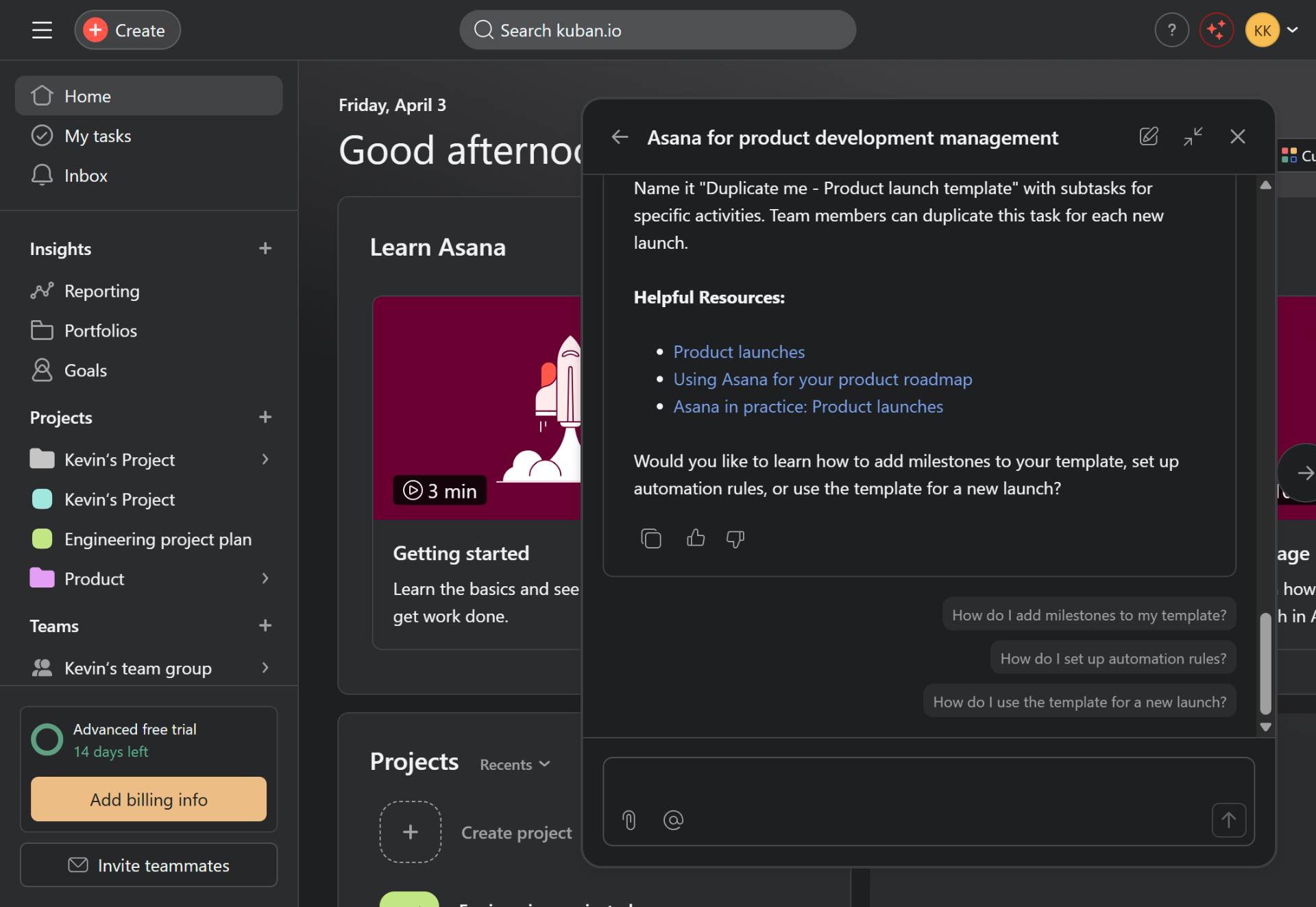Attach a file with paperclip icon
Viewport: 1316px width, 907px height.
point(629,820)
